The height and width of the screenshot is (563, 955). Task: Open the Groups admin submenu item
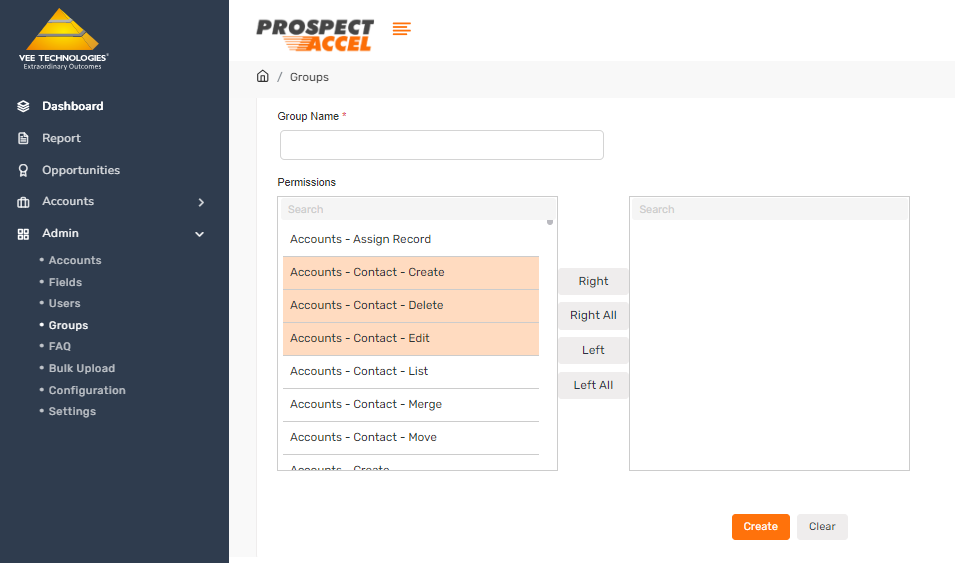pos(68,325)
